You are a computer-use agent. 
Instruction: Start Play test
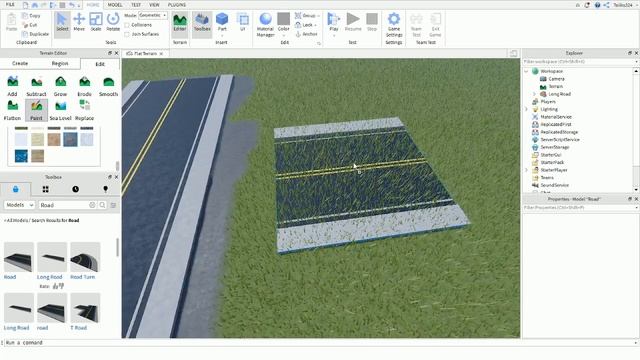click(334, 22)
